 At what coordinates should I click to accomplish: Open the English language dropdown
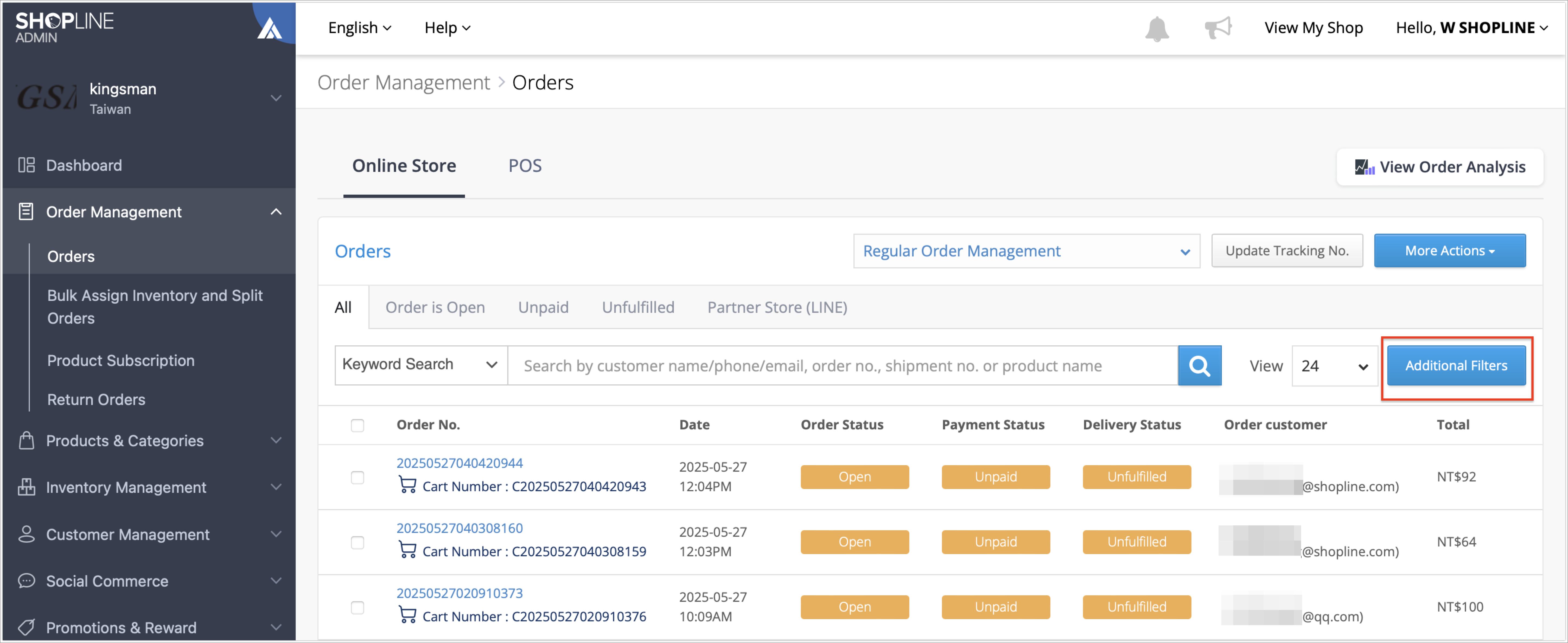pos(360,28)
